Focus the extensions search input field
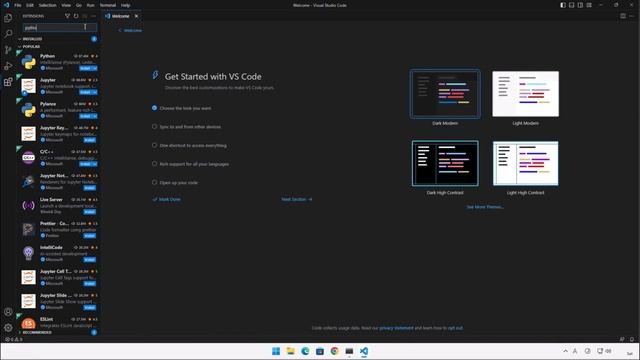 click(x=60, y=27)
